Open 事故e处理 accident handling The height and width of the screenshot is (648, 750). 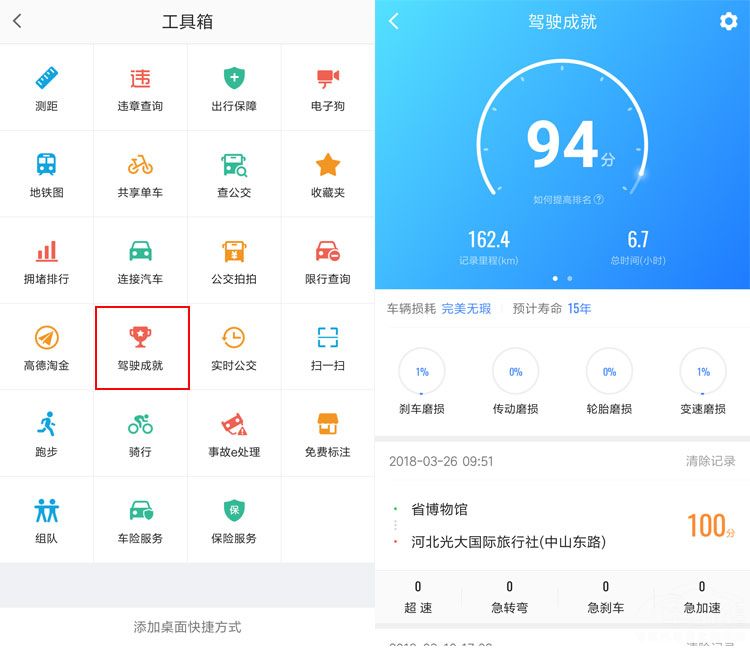[x=234, y=434]
